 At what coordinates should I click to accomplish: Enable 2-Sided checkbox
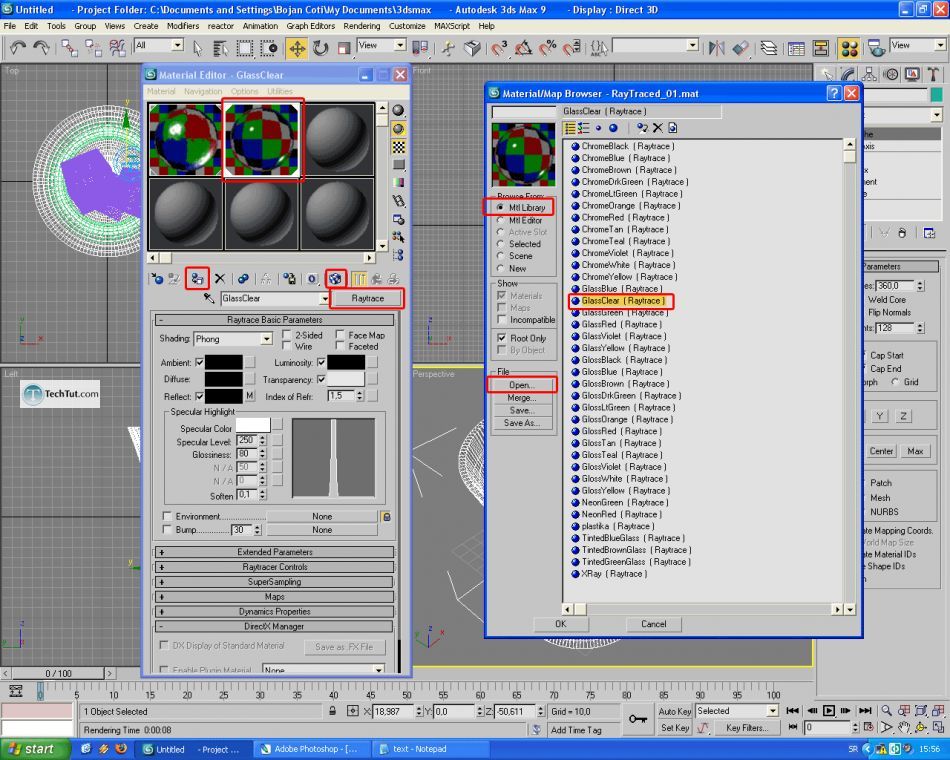pyautogui.click(x=287, y=335)
